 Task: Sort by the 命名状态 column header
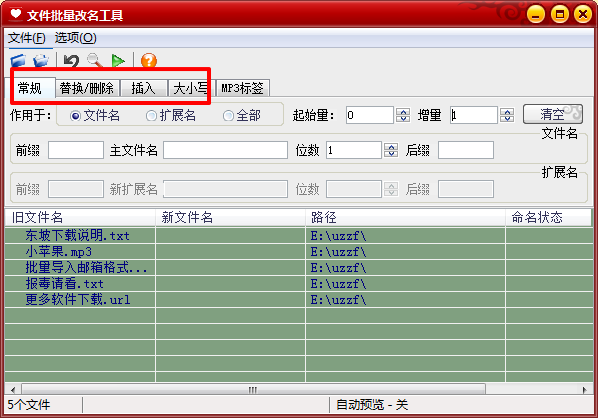click(548, 217)
